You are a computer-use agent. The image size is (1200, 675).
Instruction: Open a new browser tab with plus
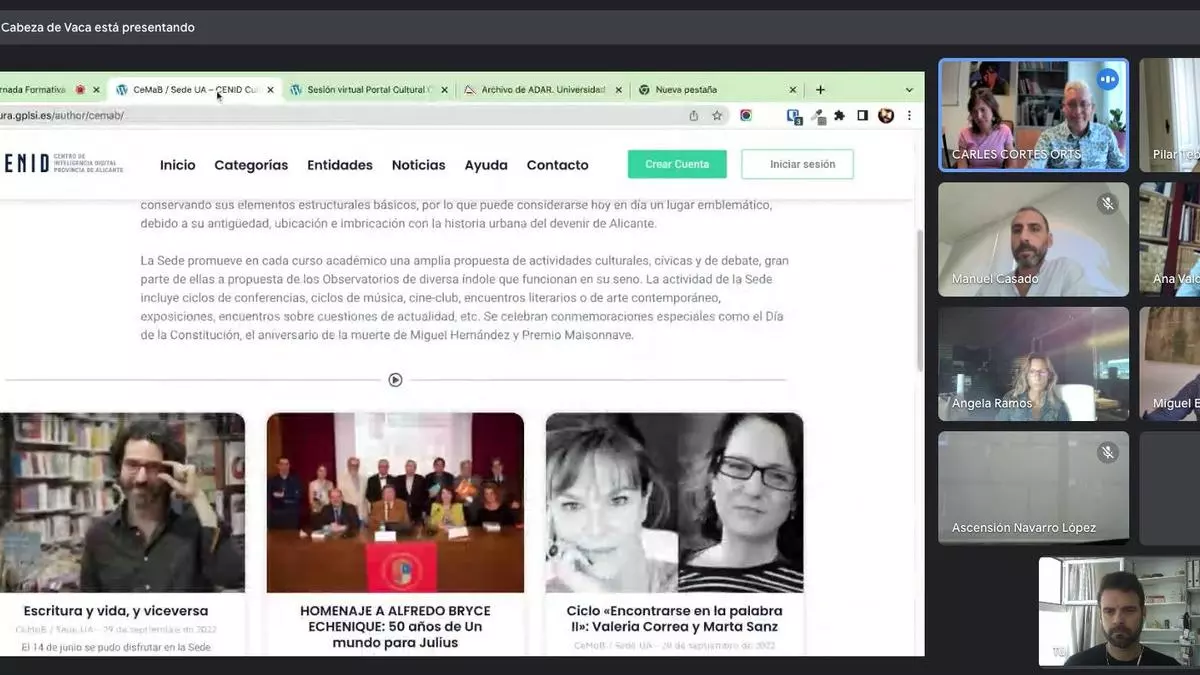820,90
